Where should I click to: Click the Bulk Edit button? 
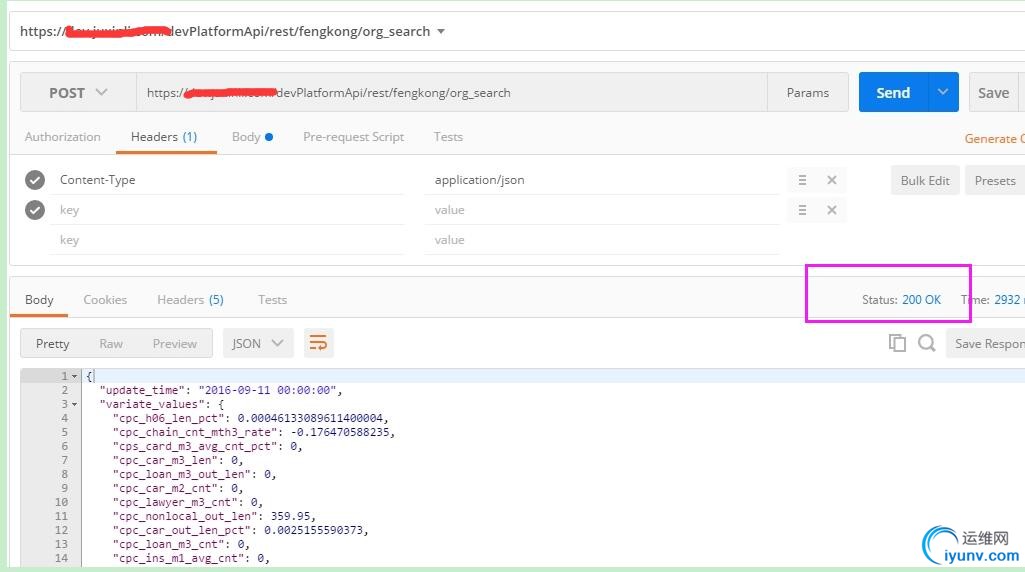tap(924, 180)
